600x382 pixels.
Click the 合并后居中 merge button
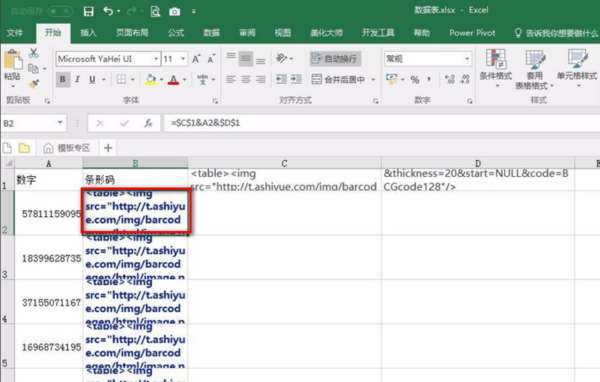tap(338, 80)
